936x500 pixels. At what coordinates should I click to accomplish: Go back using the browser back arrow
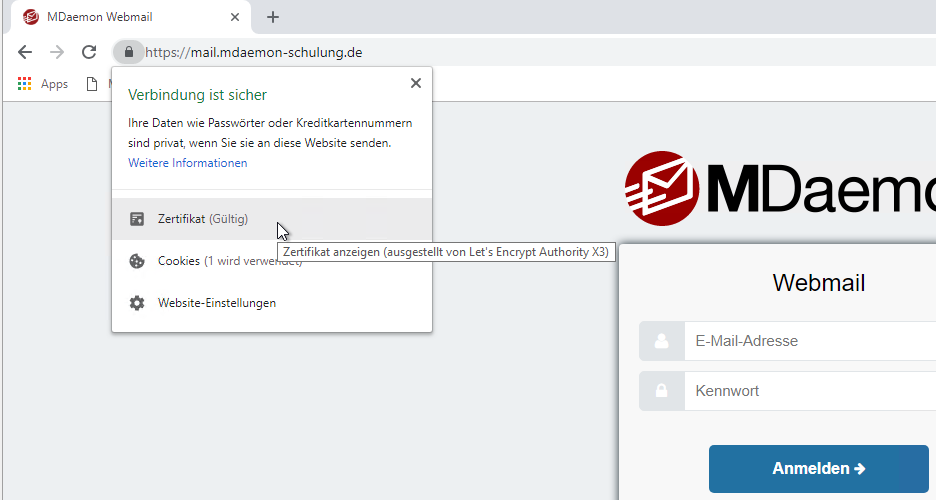coord(25,52)
